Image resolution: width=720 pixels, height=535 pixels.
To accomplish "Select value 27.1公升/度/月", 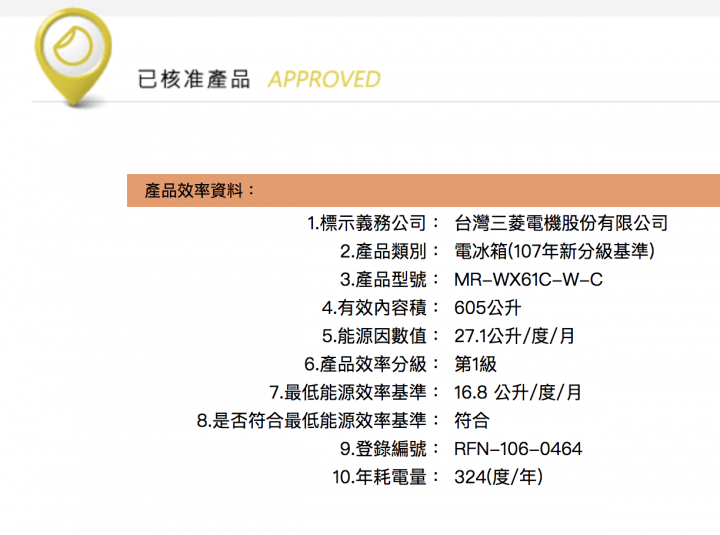I will pyautogui.click(x=514, y=336).
